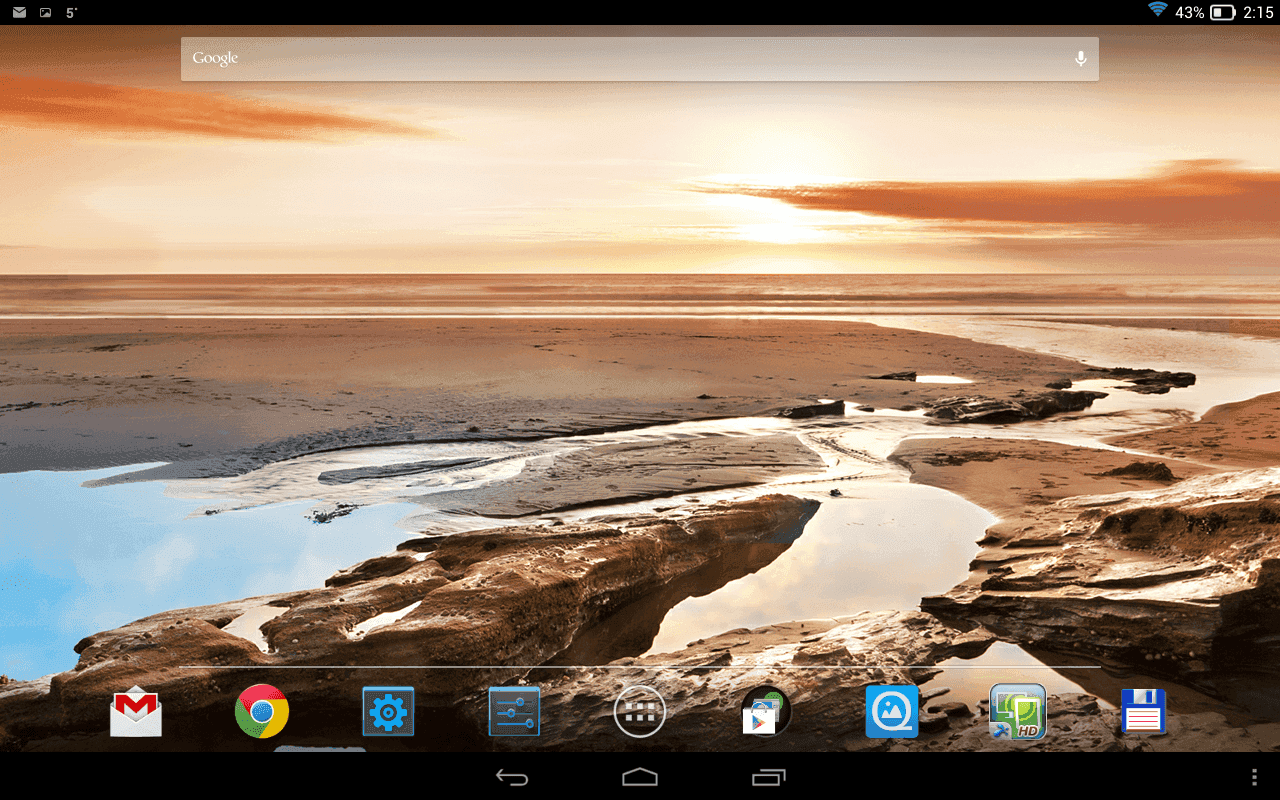Open the HD screen tool app
Screen dimensions: 1280x800
tap(1018, 712)
